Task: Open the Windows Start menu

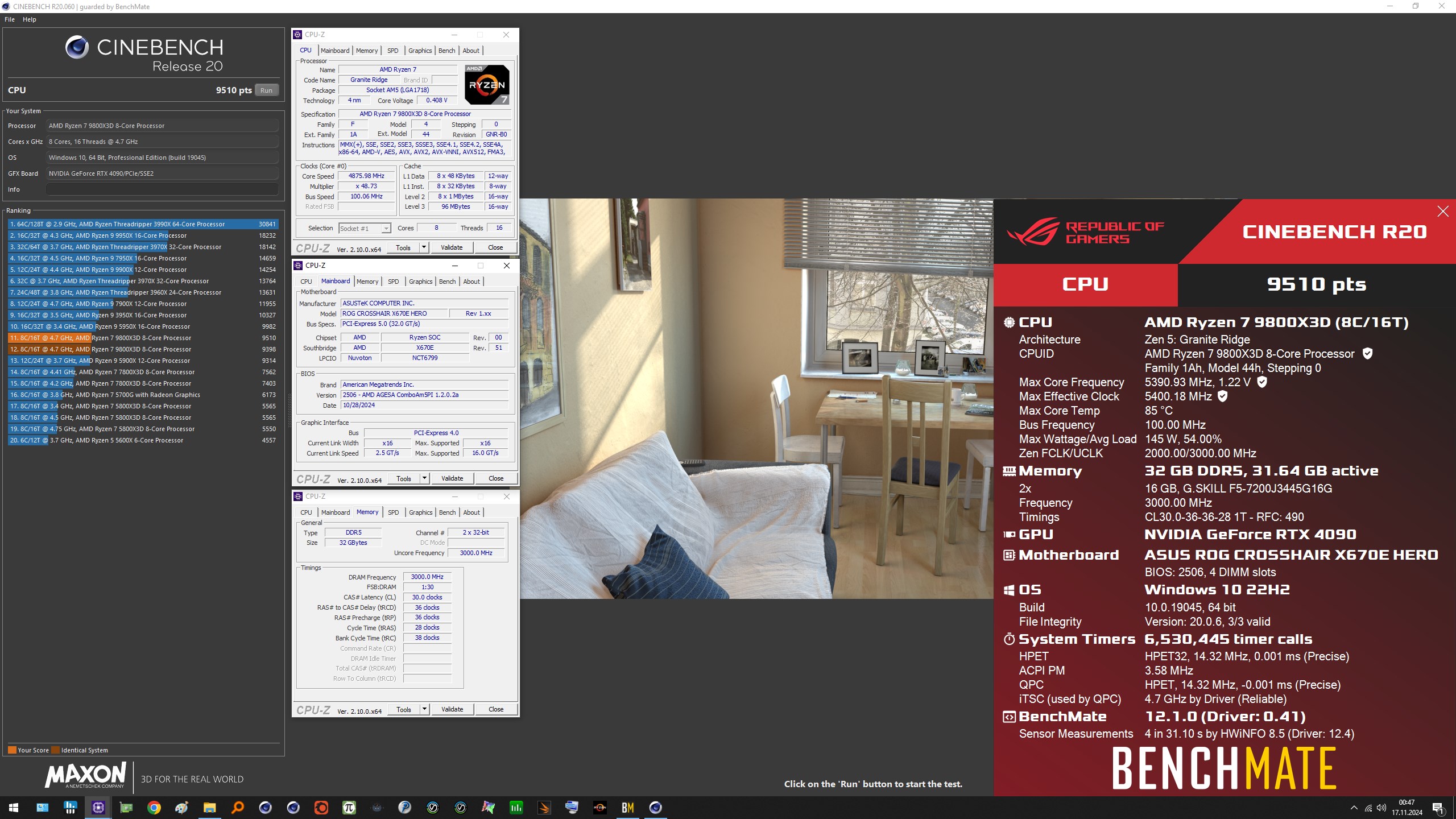Action: 14,808
